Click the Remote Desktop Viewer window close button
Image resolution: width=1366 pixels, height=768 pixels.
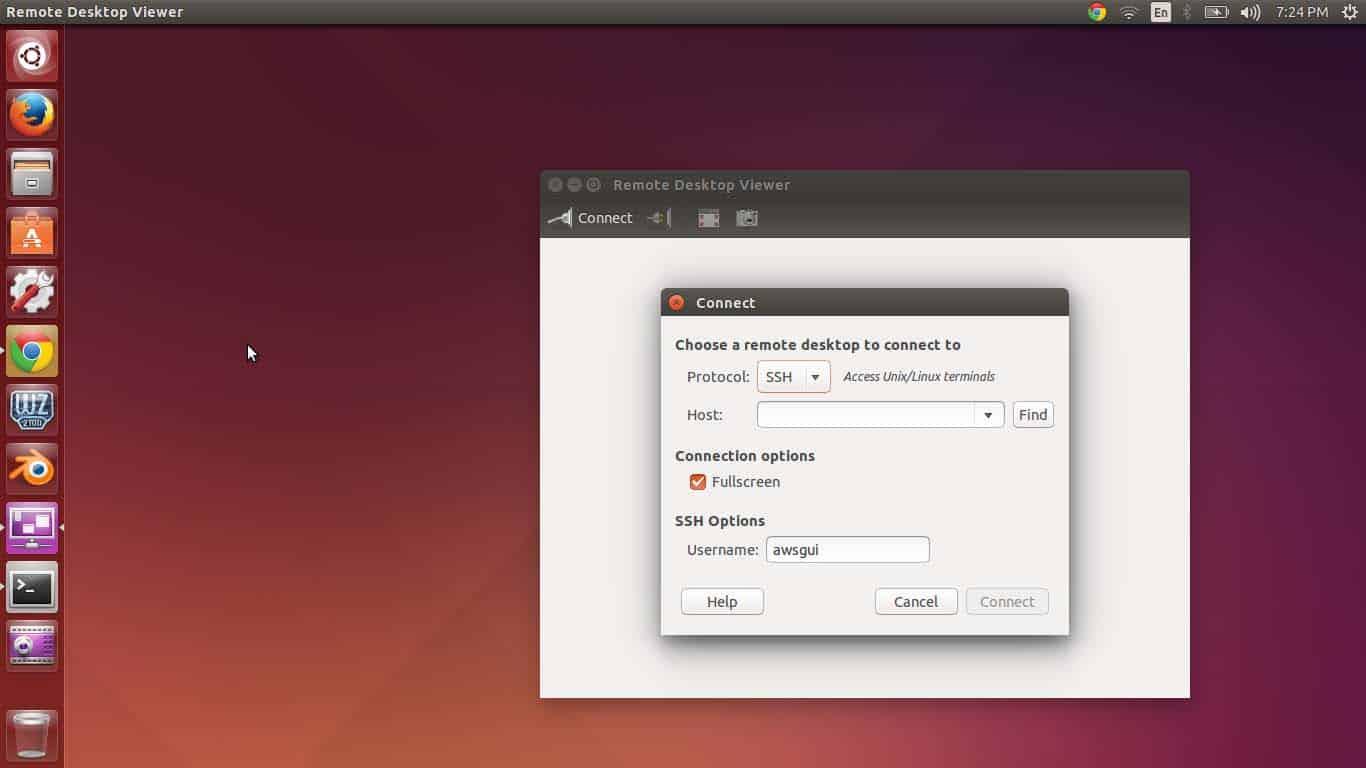coord(555,185)
